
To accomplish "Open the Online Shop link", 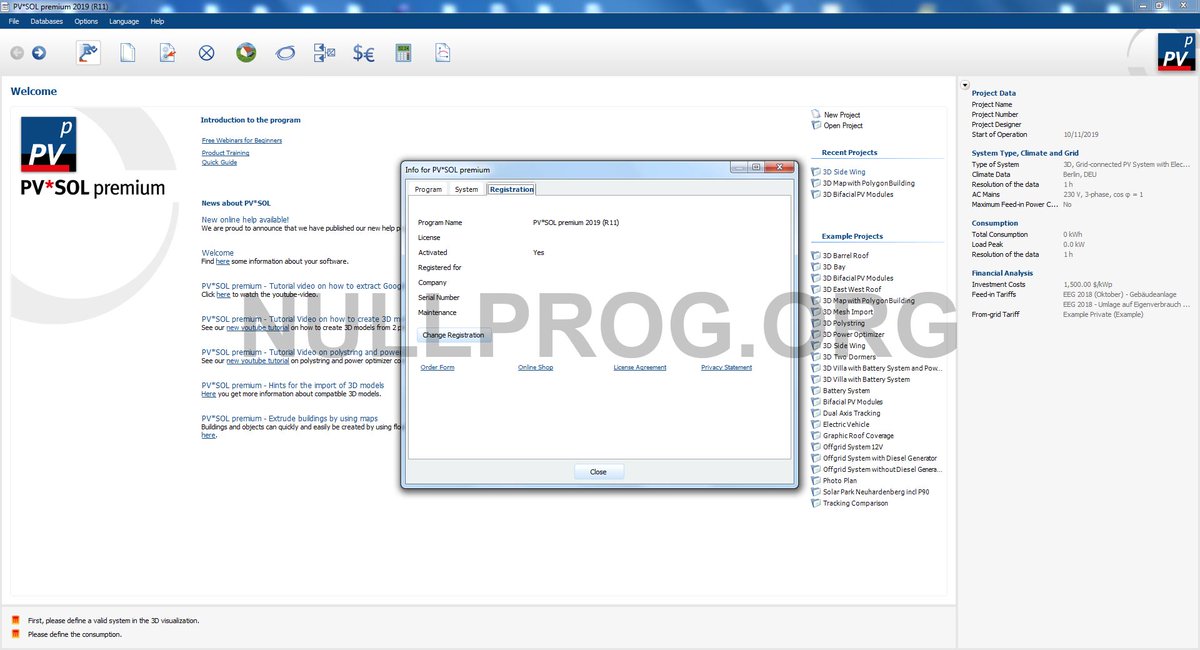I will (535, 368).
